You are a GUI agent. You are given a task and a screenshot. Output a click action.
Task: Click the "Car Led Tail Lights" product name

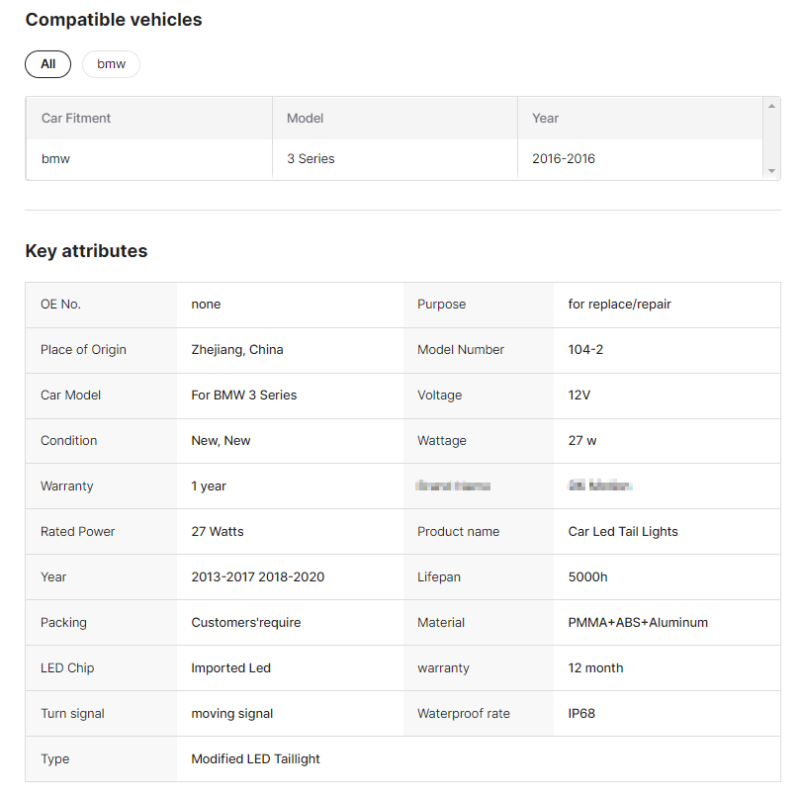click(622, 532)
